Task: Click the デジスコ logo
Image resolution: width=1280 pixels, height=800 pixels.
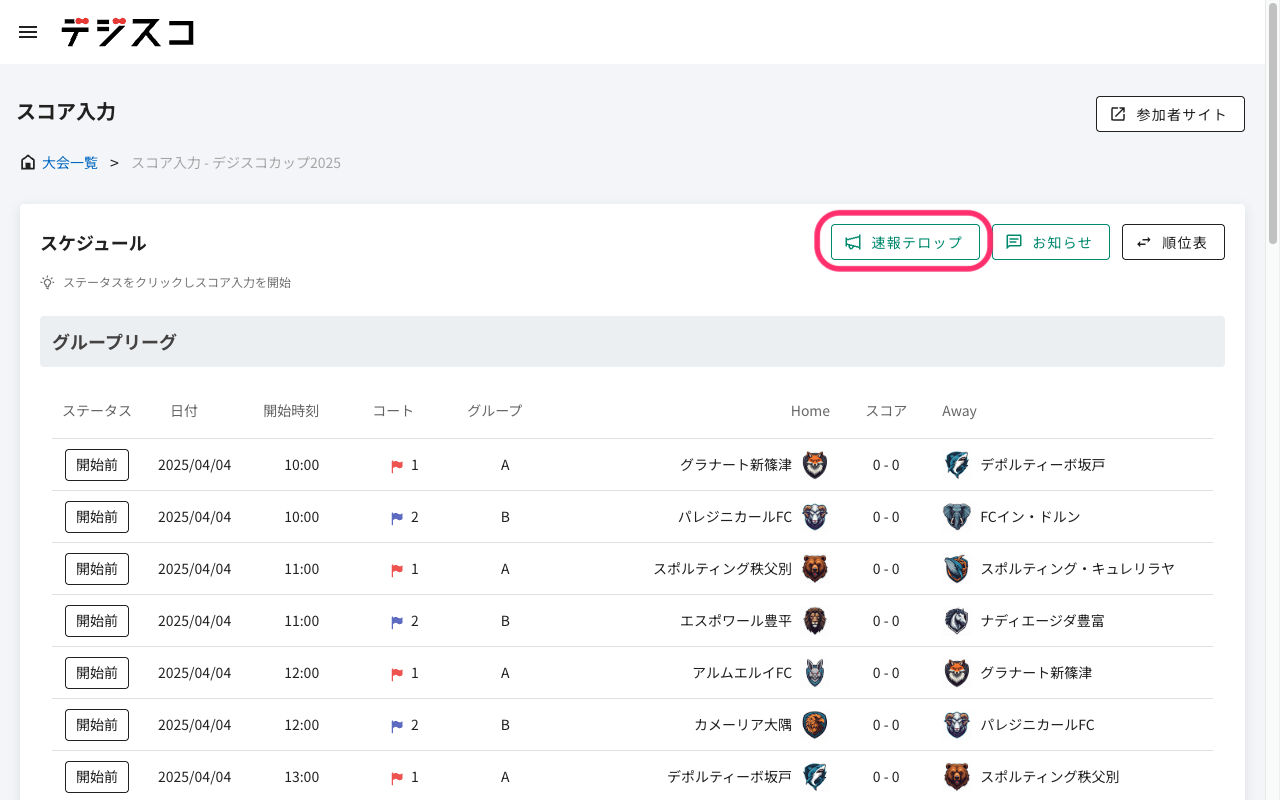Action: click(127, 32)
